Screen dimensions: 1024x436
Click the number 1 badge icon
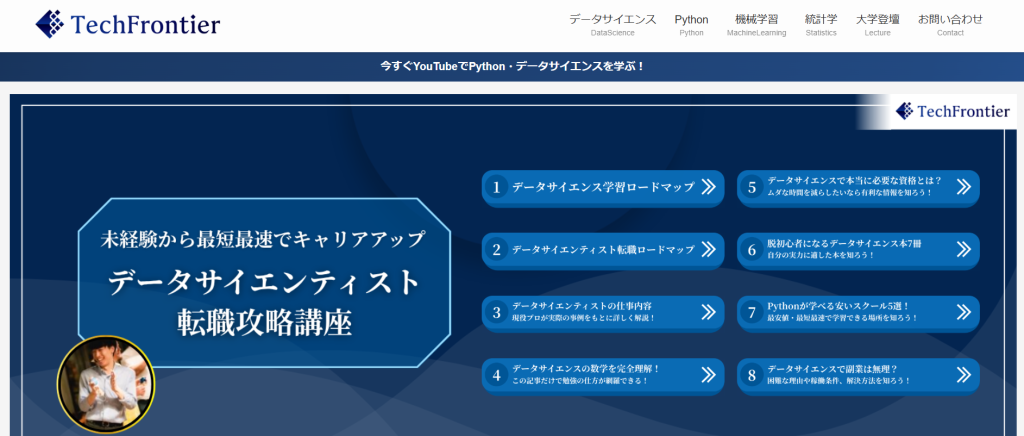pyautogui.click(x=496, y=187)
